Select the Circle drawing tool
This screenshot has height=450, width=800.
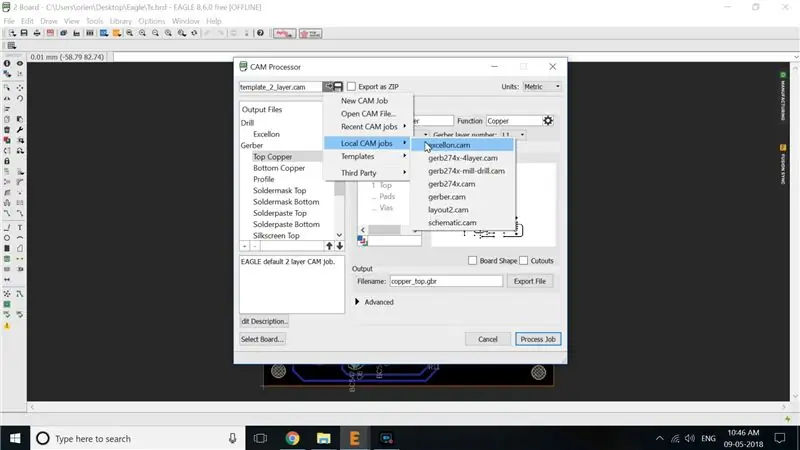[x=7, y=238]
